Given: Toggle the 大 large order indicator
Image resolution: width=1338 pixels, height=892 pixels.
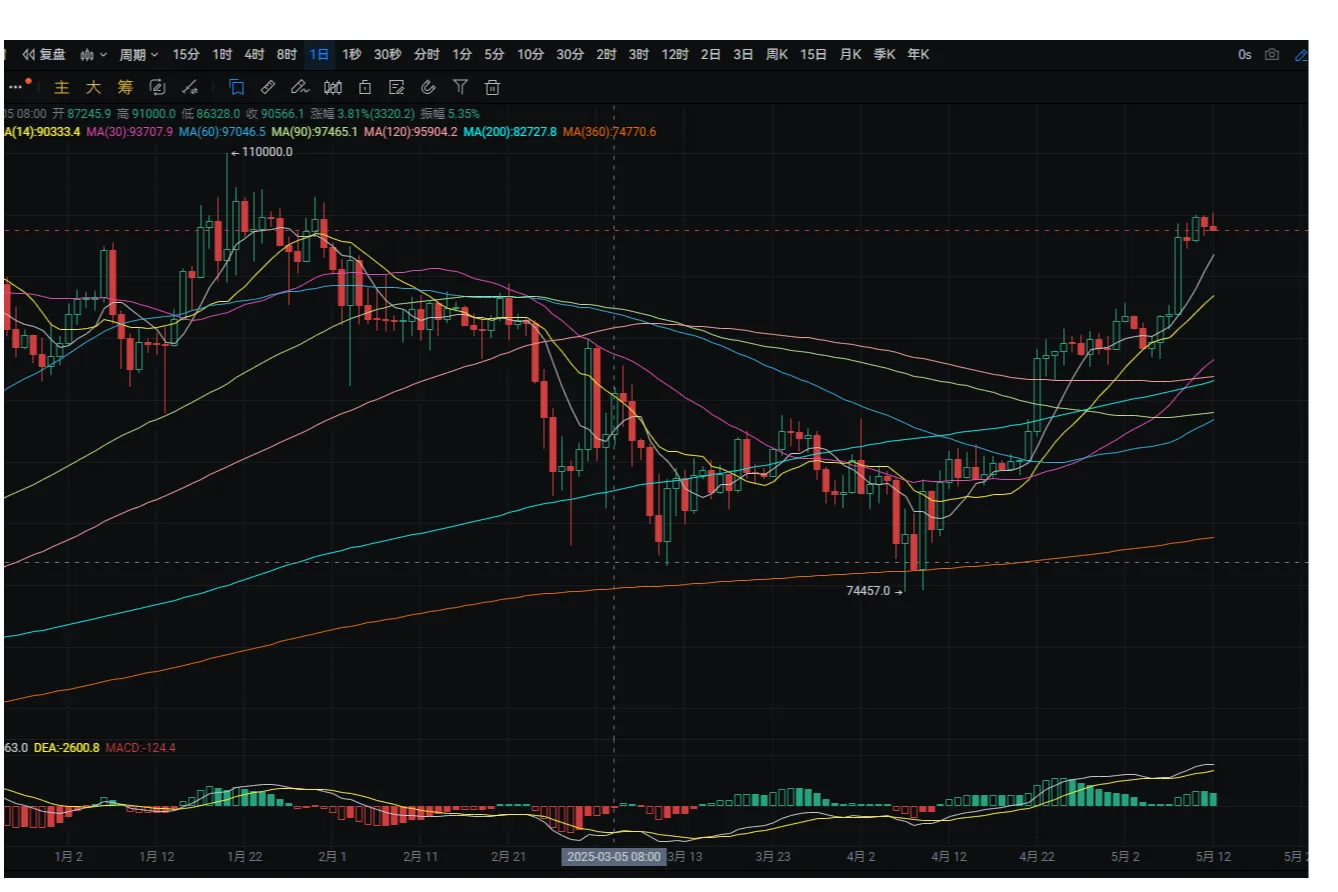Looking at the screenshot, I should pos(93,87).
